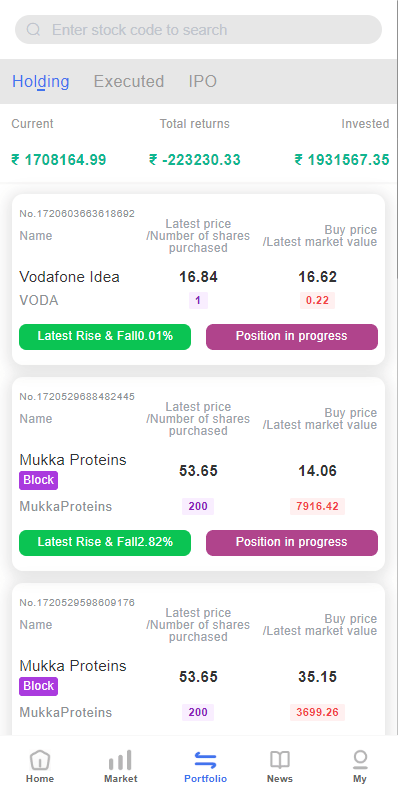398x792 pixels.
Task: Click the Total returns amount -223230.33
Action: 195,160
